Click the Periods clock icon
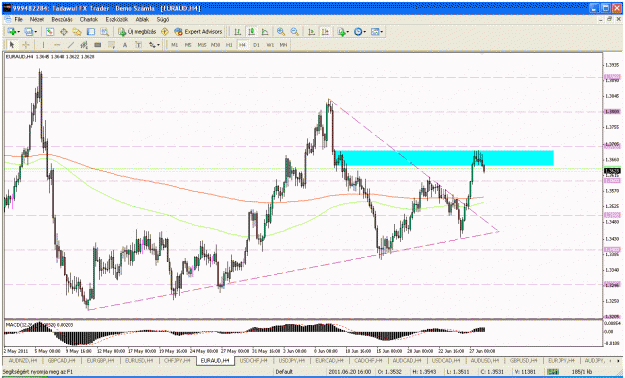 (x=358, y=32)
